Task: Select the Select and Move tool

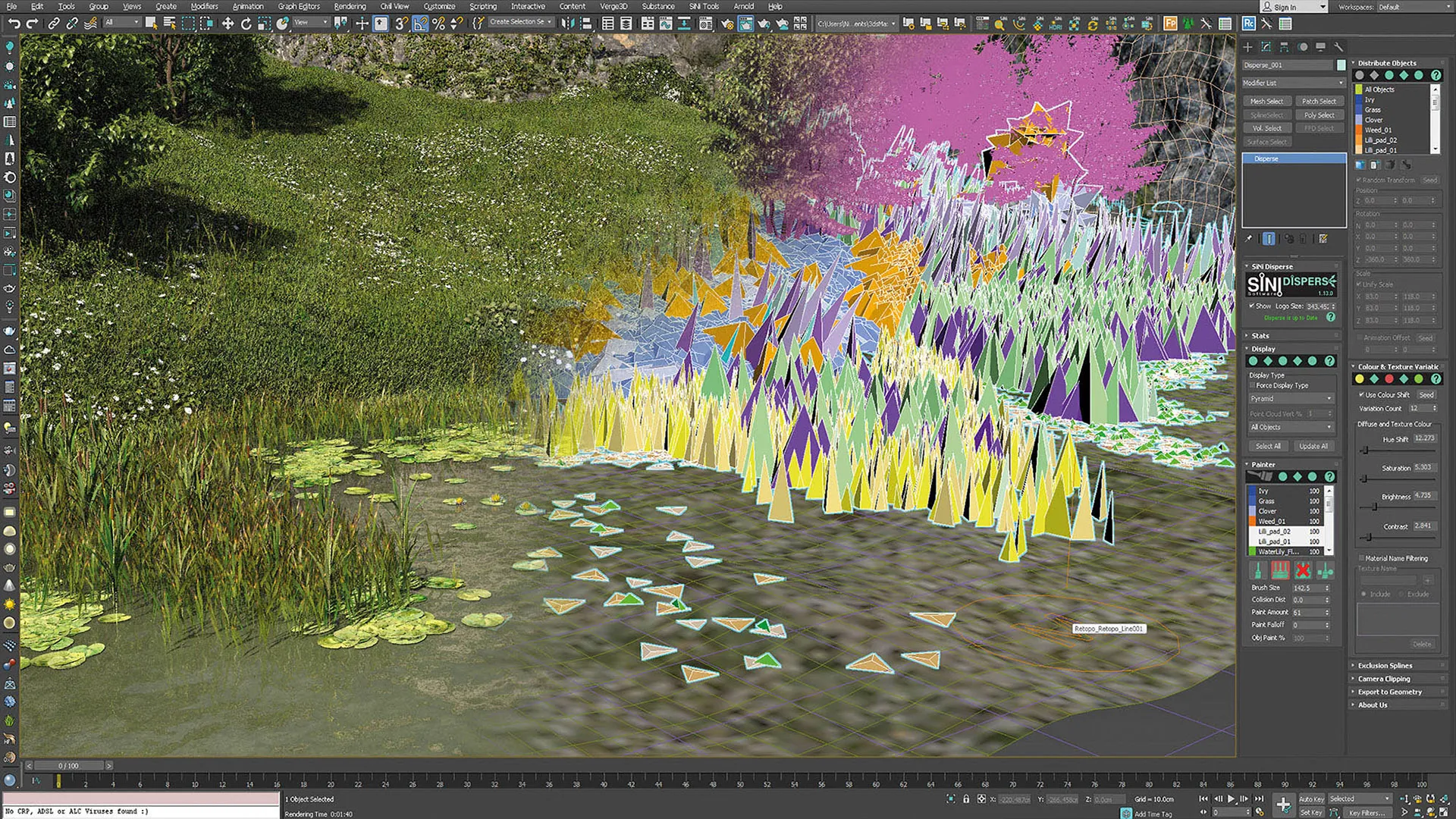Action: click(227, 24)
